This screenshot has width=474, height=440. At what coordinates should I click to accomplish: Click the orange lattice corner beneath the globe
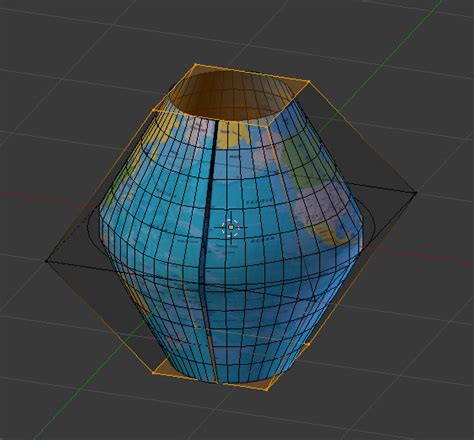(268, 389)
